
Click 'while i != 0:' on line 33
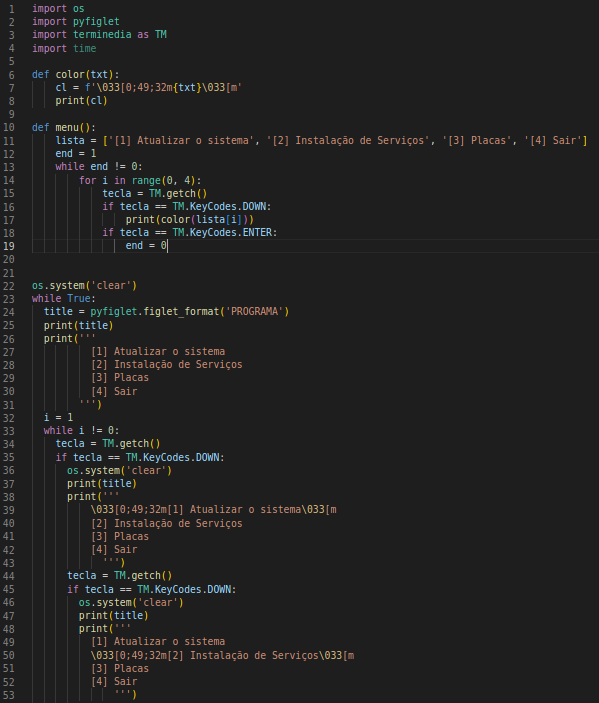tap(81, 430)
